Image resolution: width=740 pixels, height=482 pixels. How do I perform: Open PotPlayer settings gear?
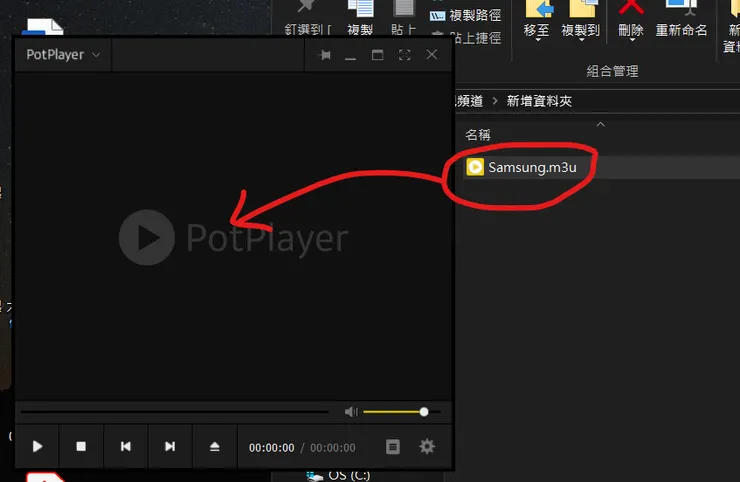[427, 447]
